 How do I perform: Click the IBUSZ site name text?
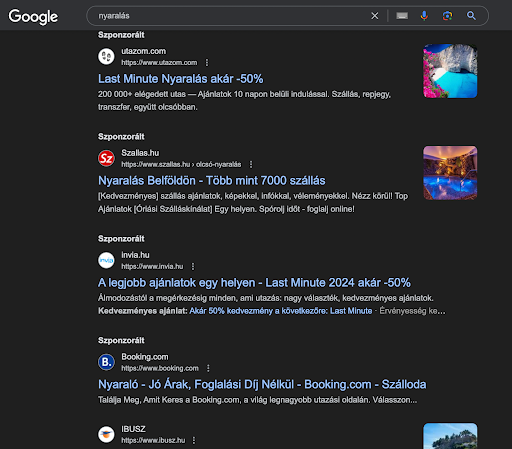133,429
